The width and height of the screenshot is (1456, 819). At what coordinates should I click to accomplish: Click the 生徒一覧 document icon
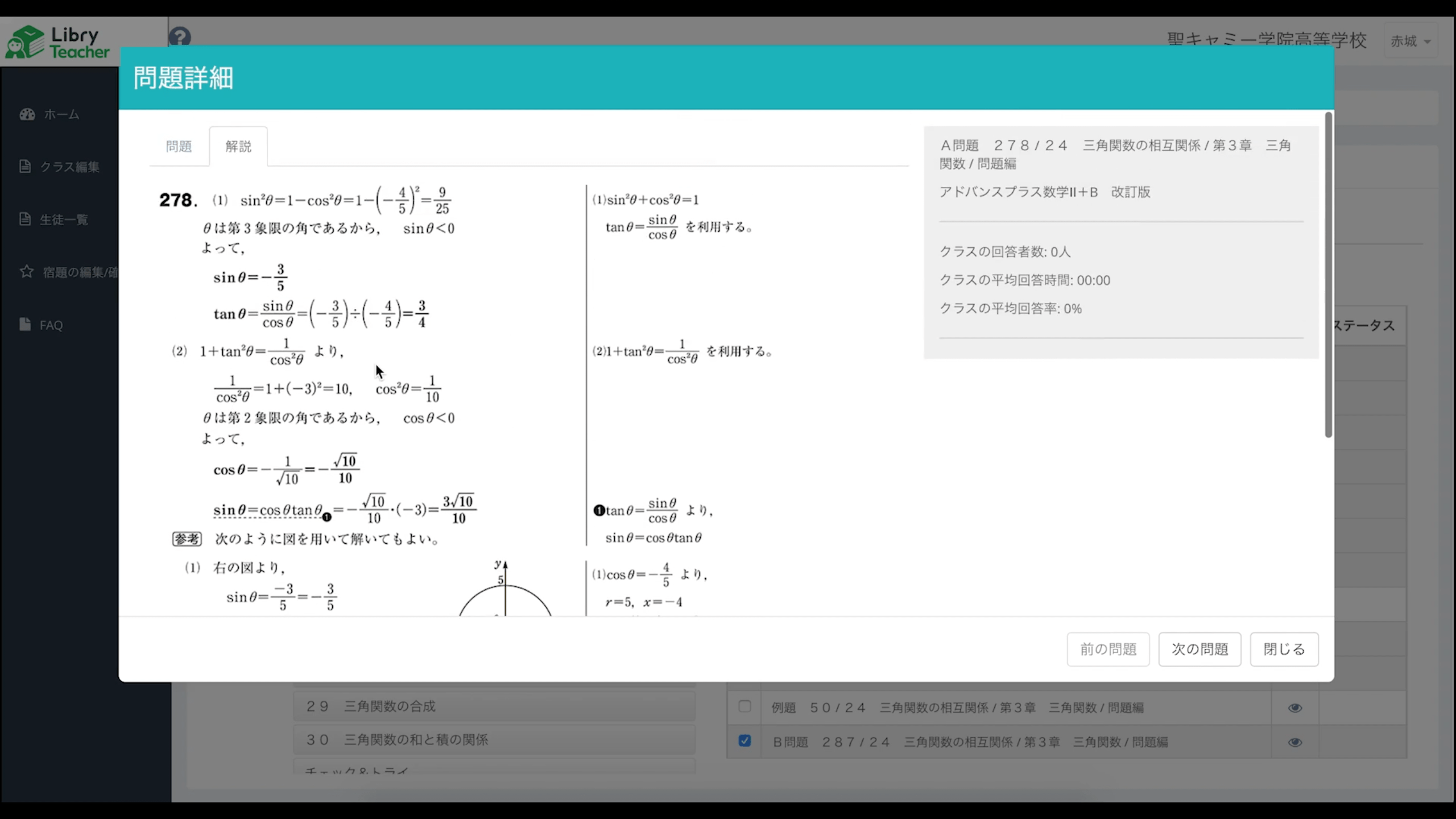tap(25, 219)
